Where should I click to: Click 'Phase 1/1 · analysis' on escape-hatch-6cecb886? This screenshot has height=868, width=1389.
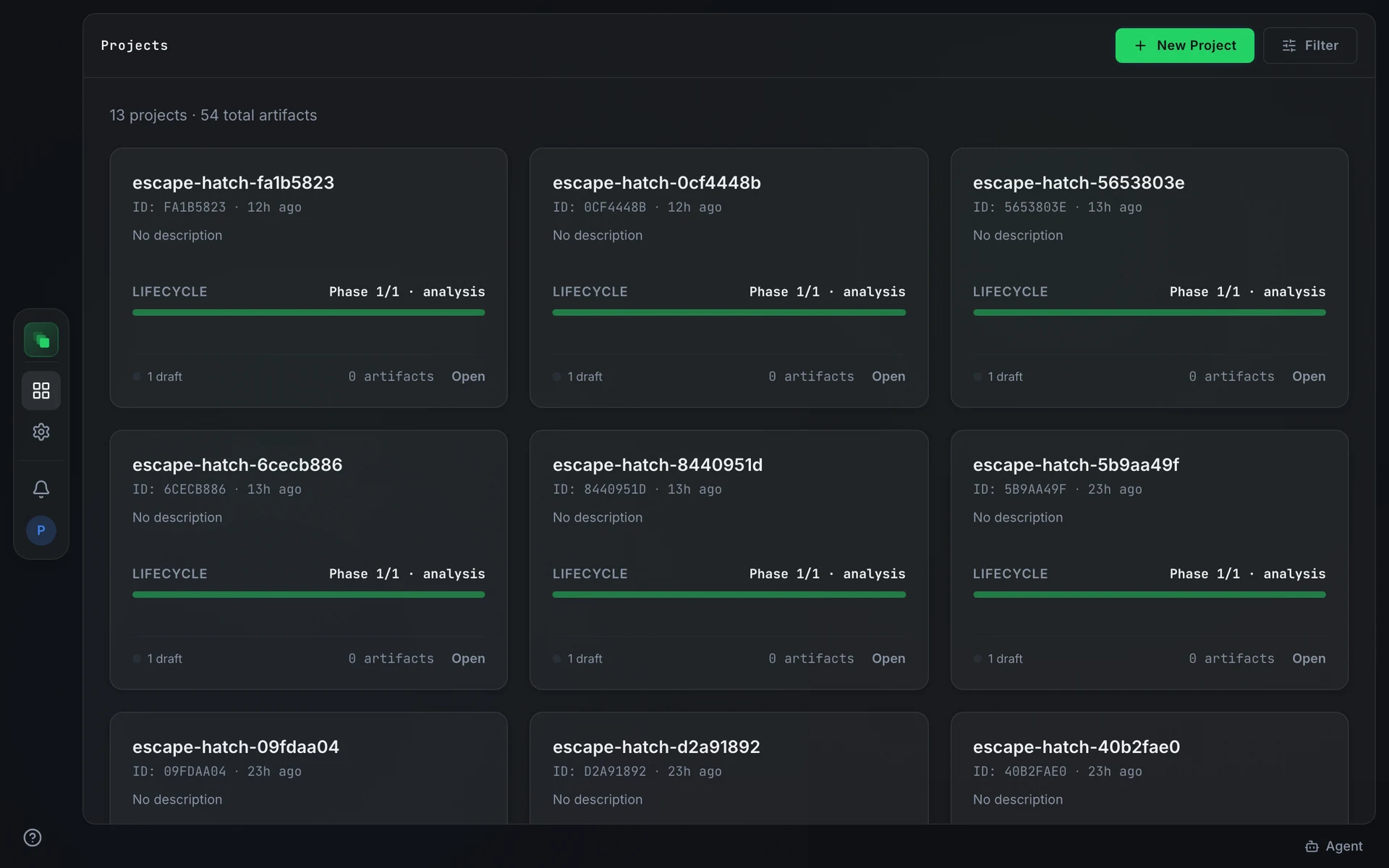[407, 574]
